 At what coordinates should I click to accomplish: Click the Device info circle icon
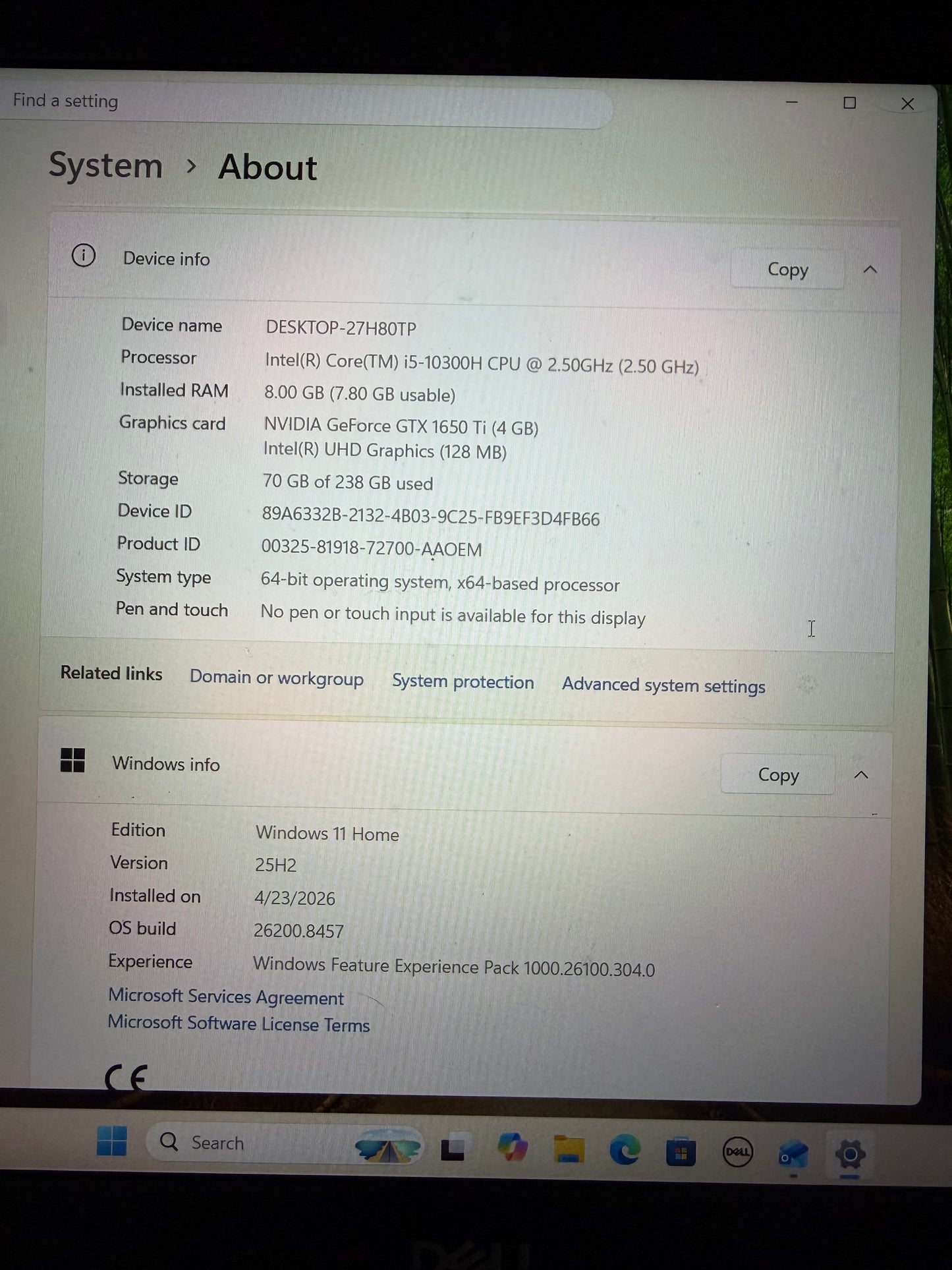(84, 256)
